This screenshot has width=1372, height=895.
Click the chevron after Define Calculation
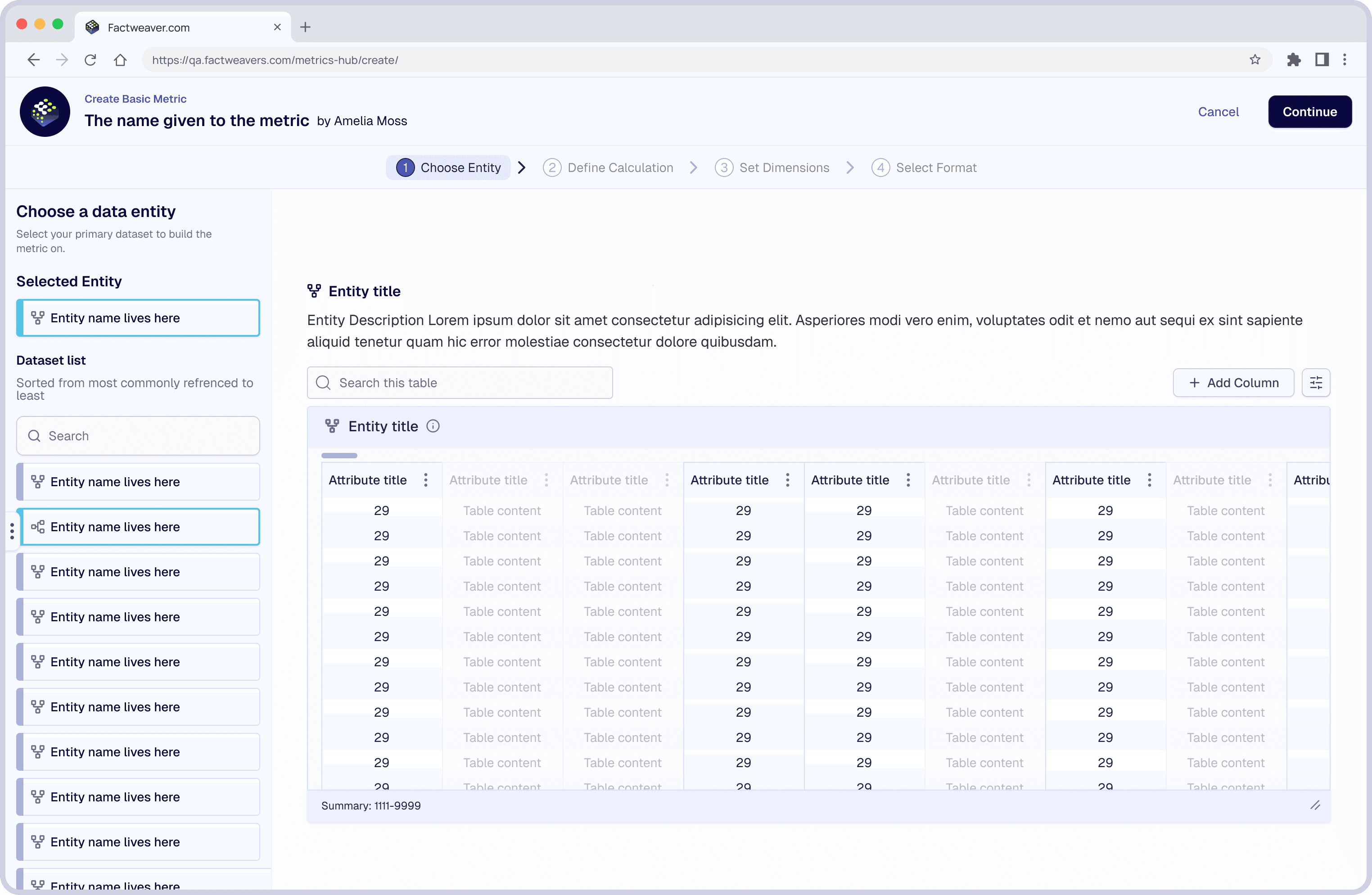(x=694, y=168)
